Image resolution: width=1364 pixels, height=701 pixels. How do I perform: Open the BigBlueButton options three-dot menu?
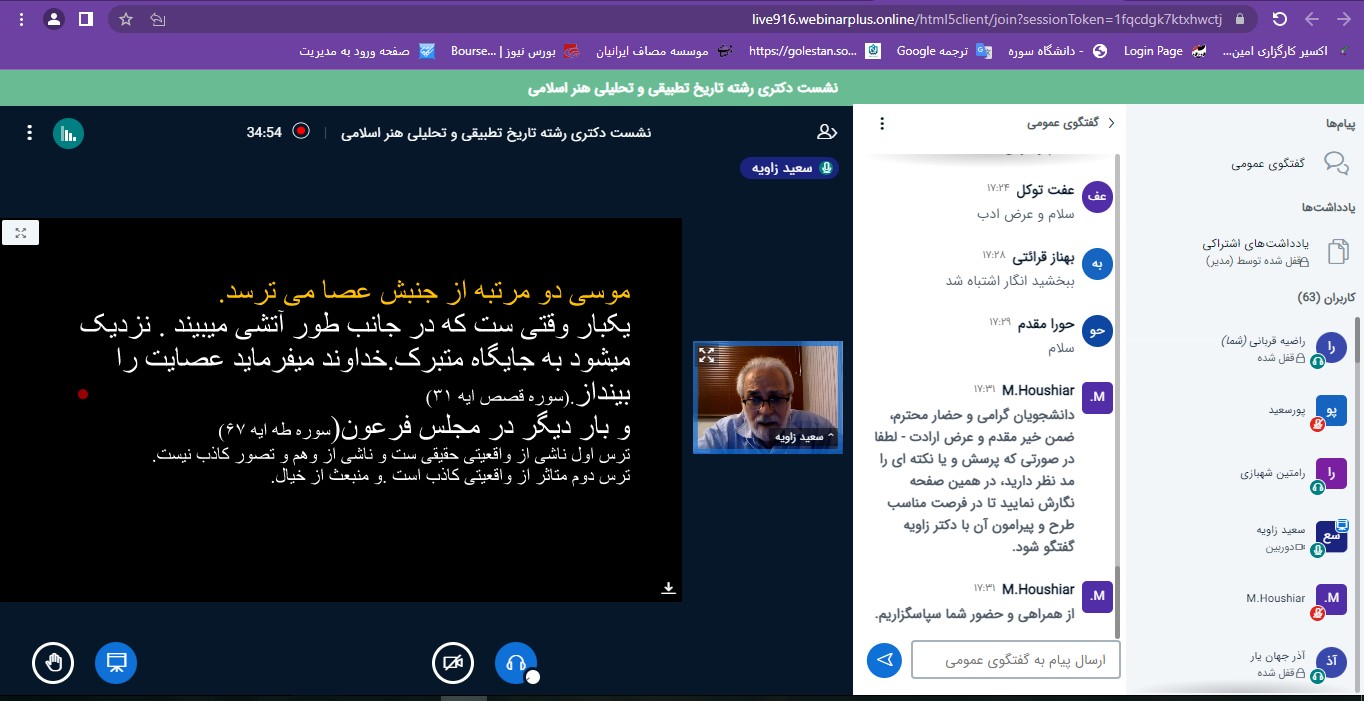pyautogui.click(x=30, y=132)
